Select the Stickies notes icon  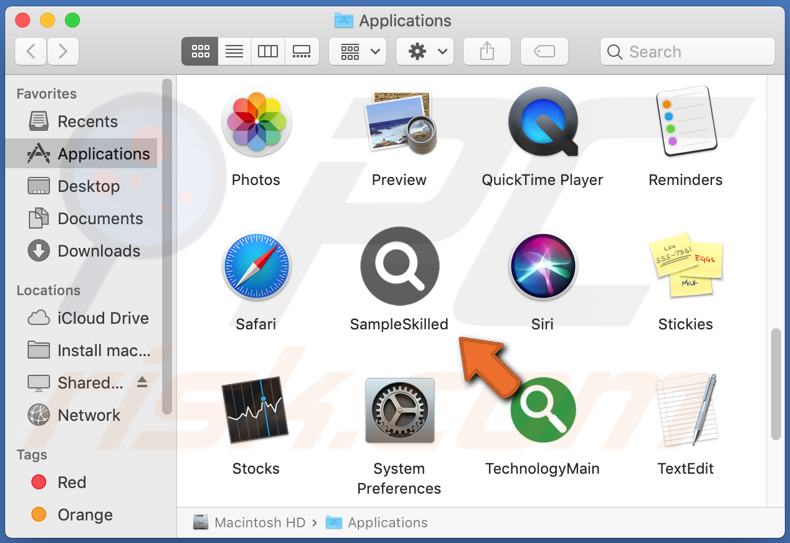(x=687, y=265)
